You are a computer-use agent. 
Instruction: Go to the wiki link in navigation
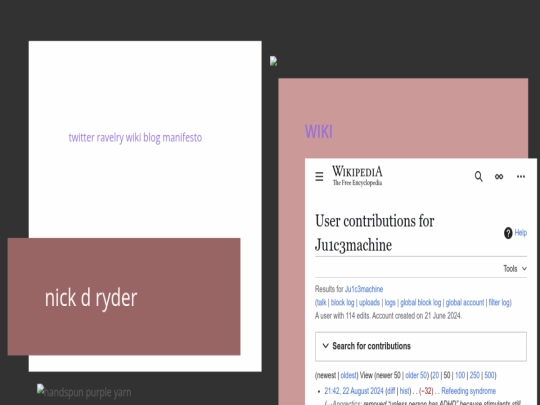coord(133,137)
